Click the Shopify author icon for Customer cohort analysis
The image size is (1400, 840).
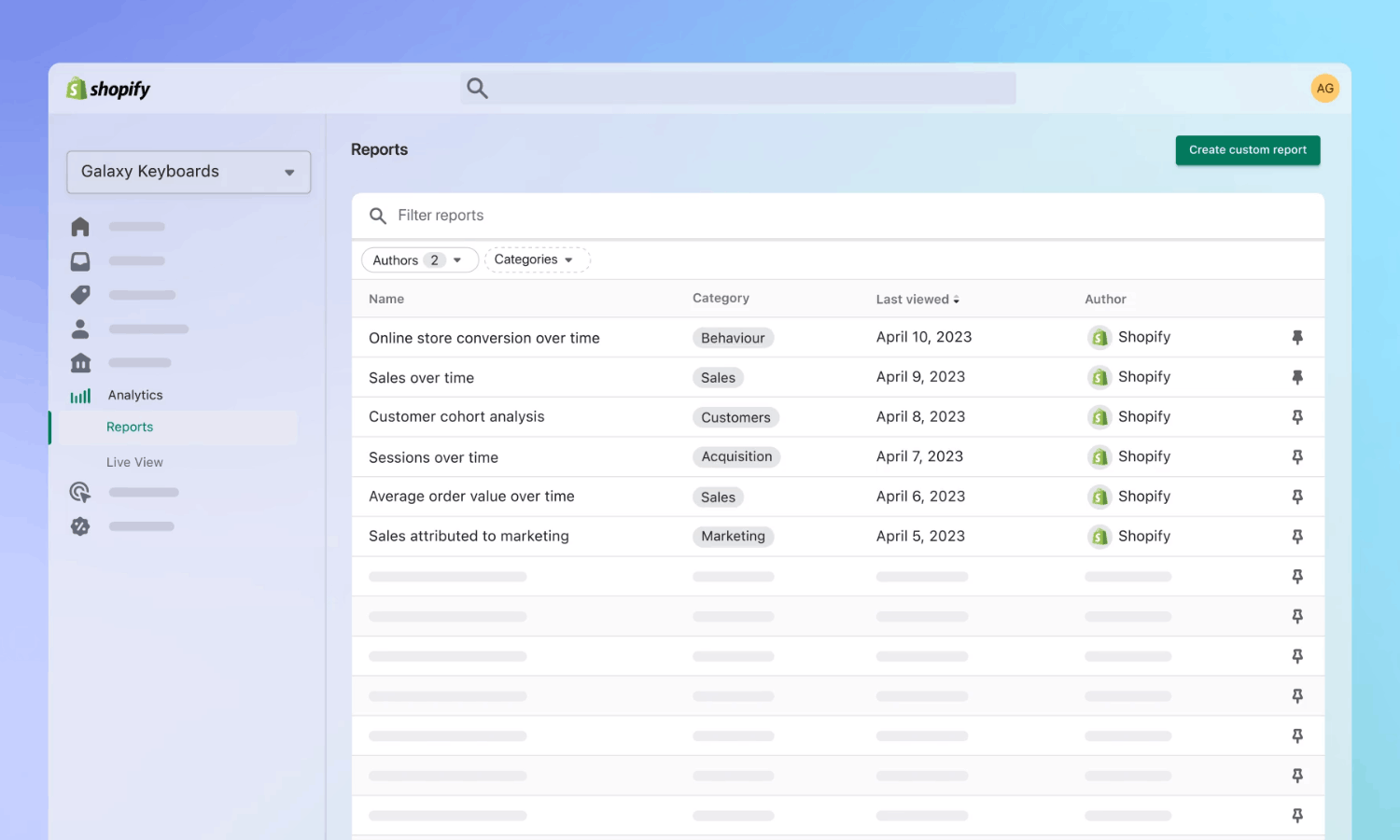1099,417
